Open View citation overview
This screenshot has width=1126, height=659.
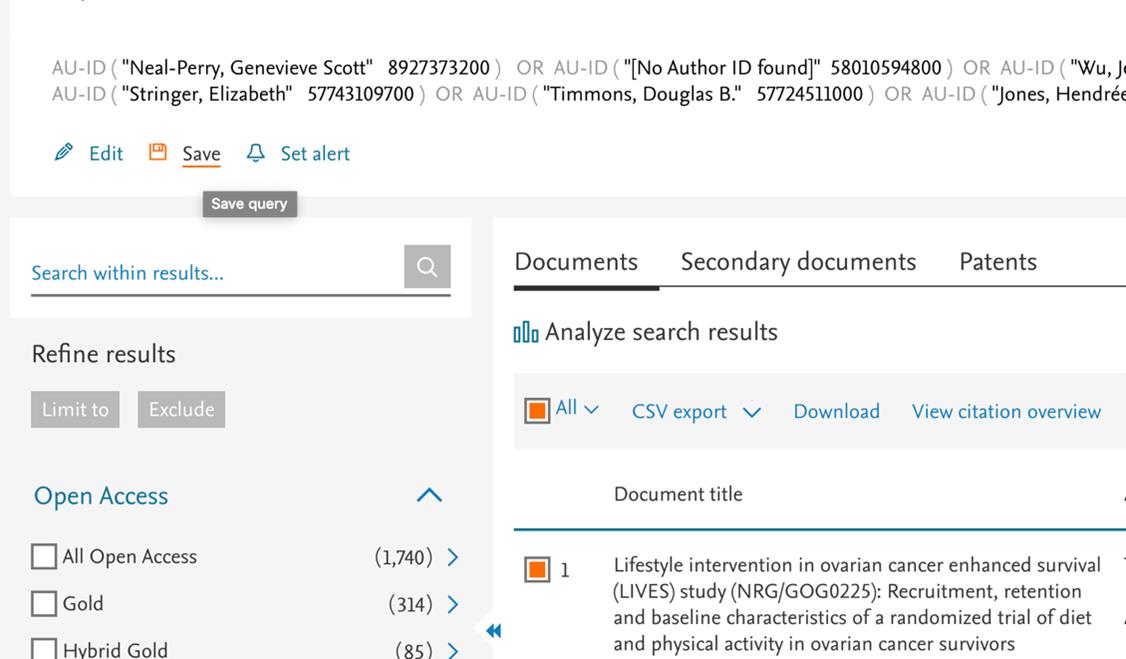(x=1006, y=411)
